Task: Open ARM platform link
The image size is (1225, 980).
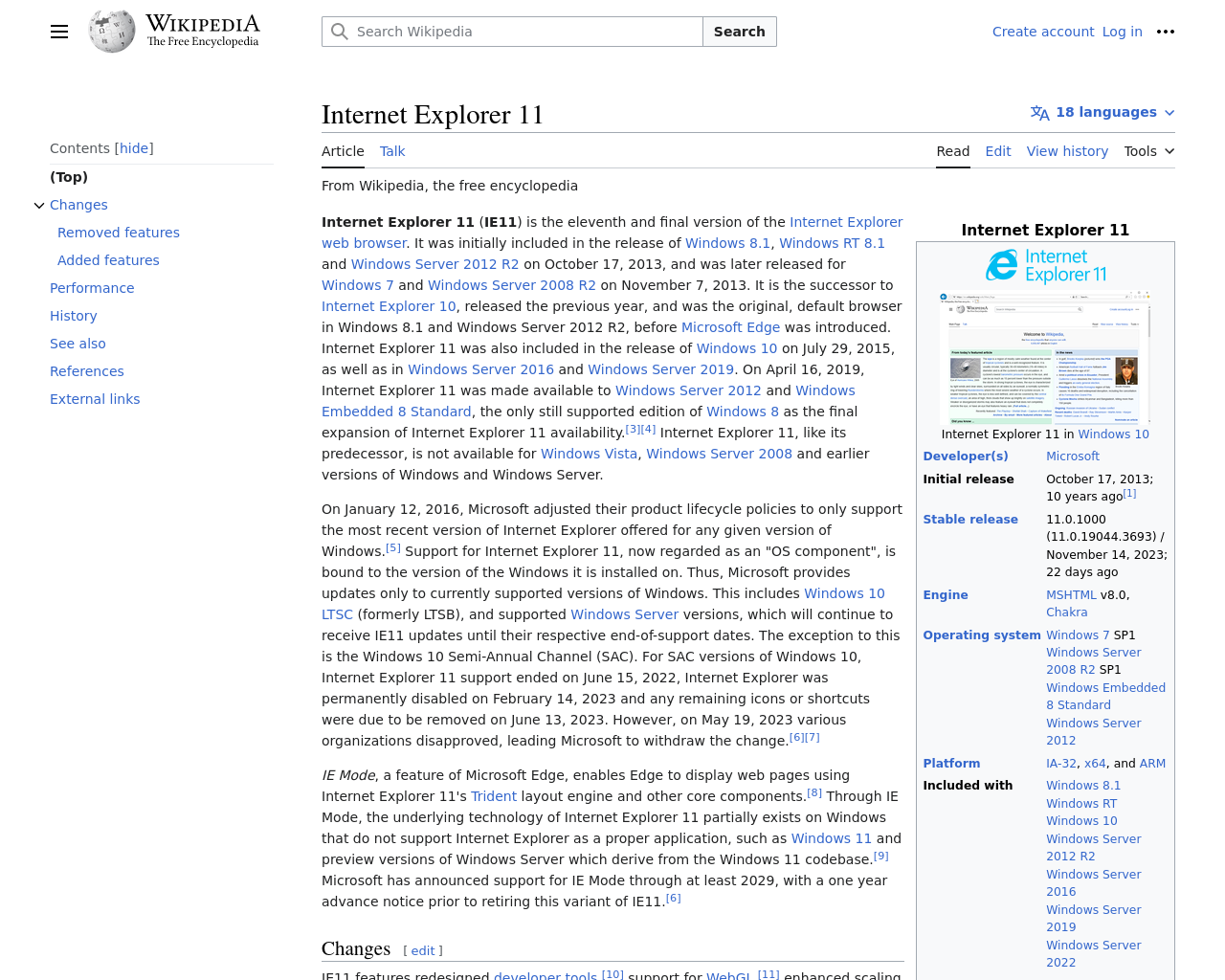Action: coord(1152,764)
